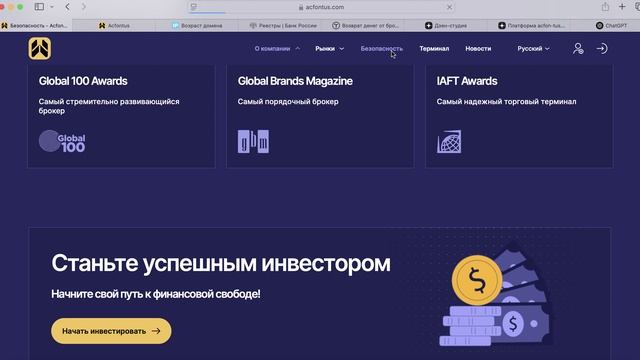The width and height of the screenshot is (640, 360).
Task: Go back with Safari back arrow
Action: [68, 7]
